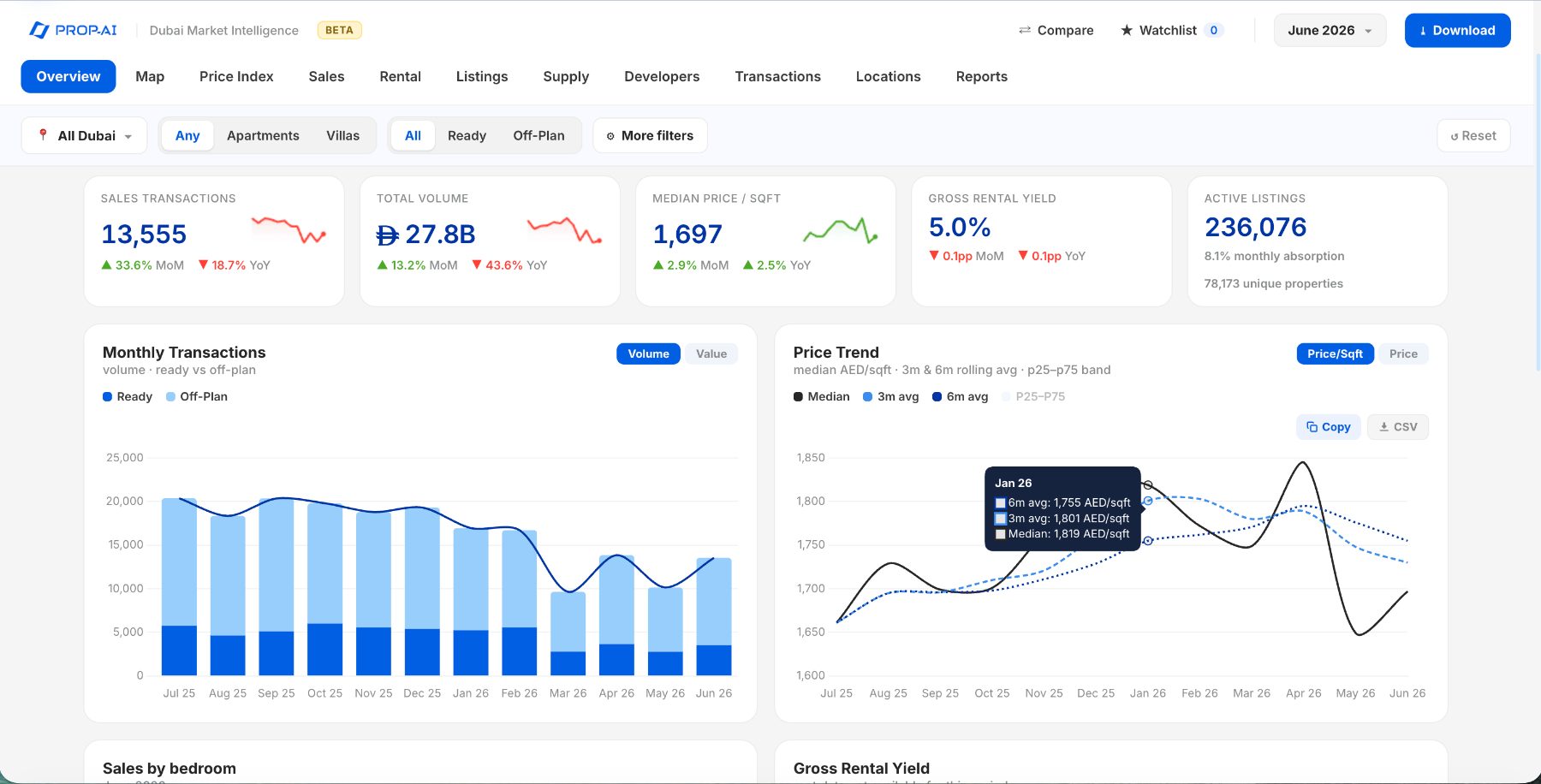Click the Compare arrows icon

(x=1025, y=30)
